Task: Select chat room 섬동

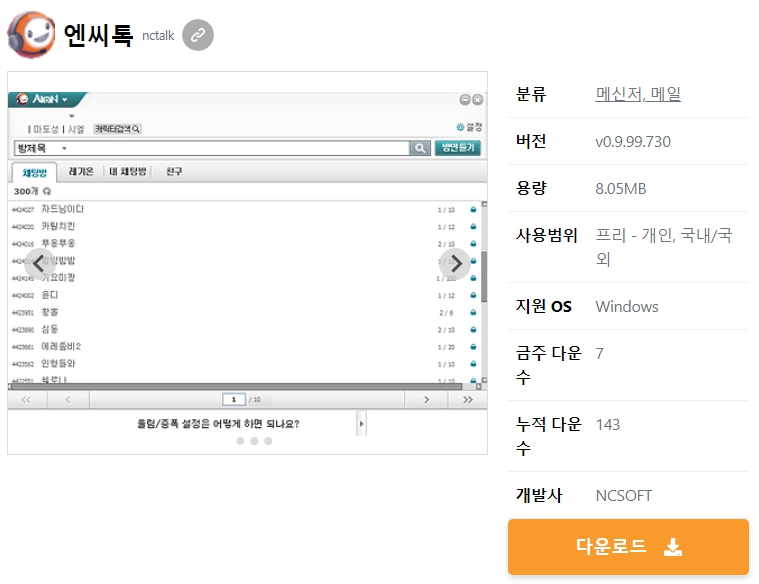Action: [x=50, y=329]
